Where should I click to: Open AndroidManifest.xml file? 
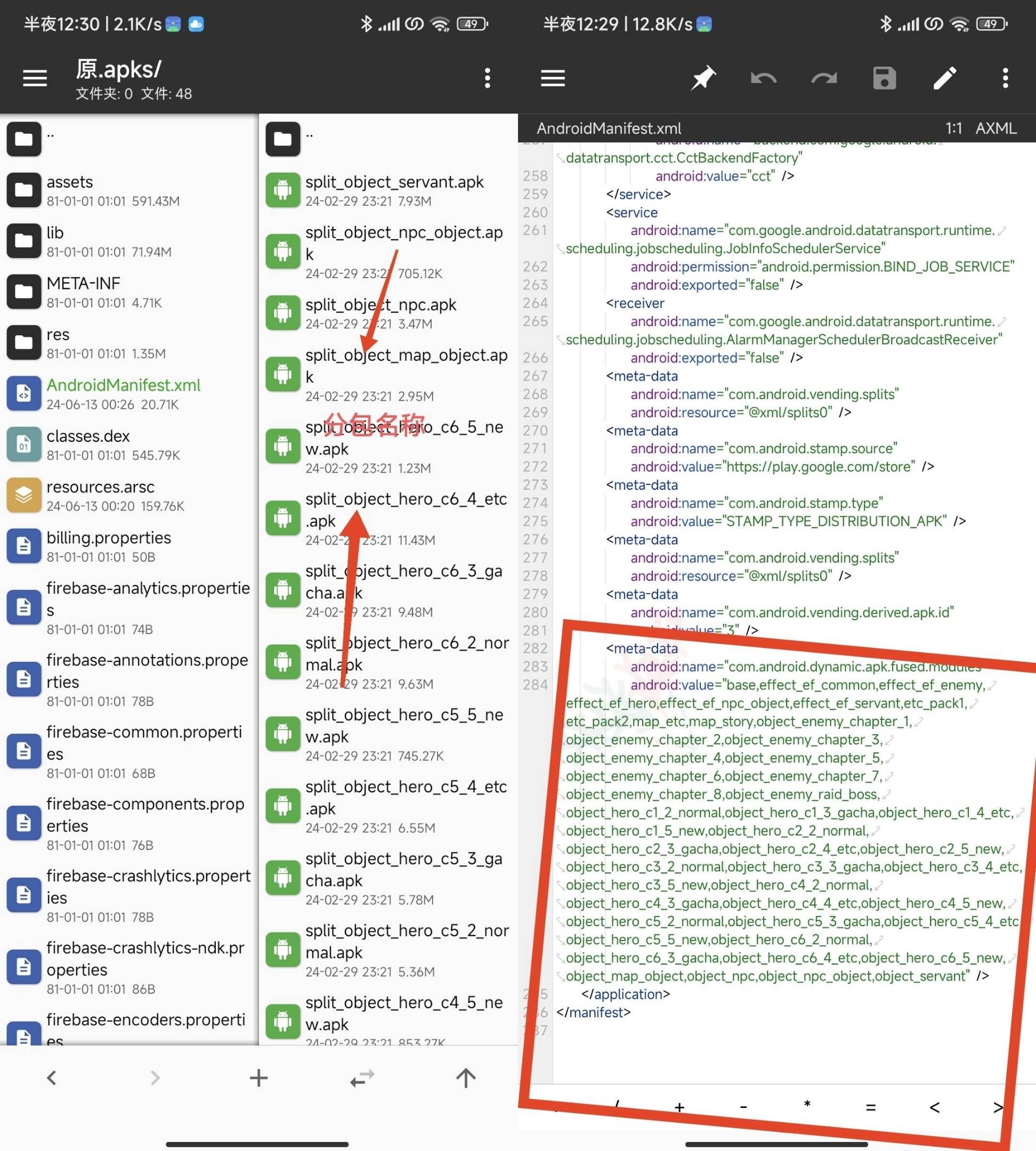point(129,393)
